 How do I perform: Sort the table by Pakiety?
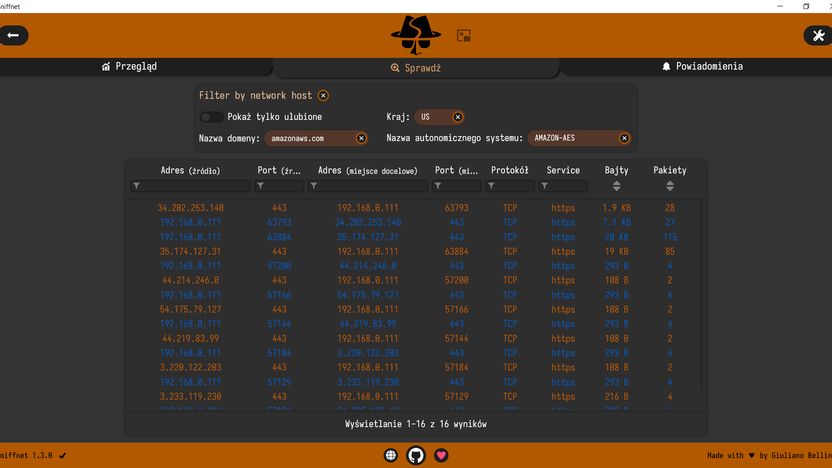(670, 186)
